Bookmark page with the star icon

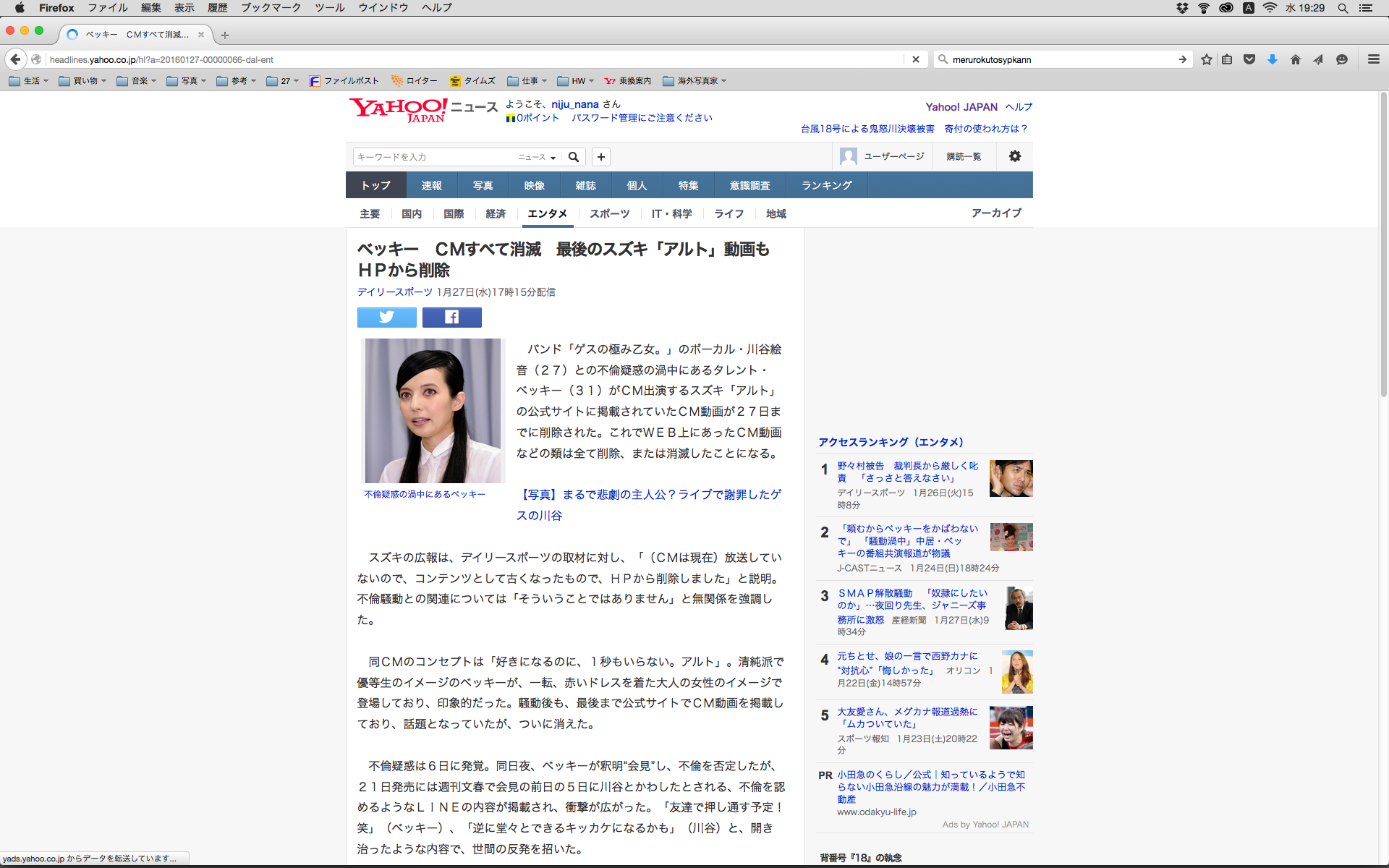coord(1206,59)
